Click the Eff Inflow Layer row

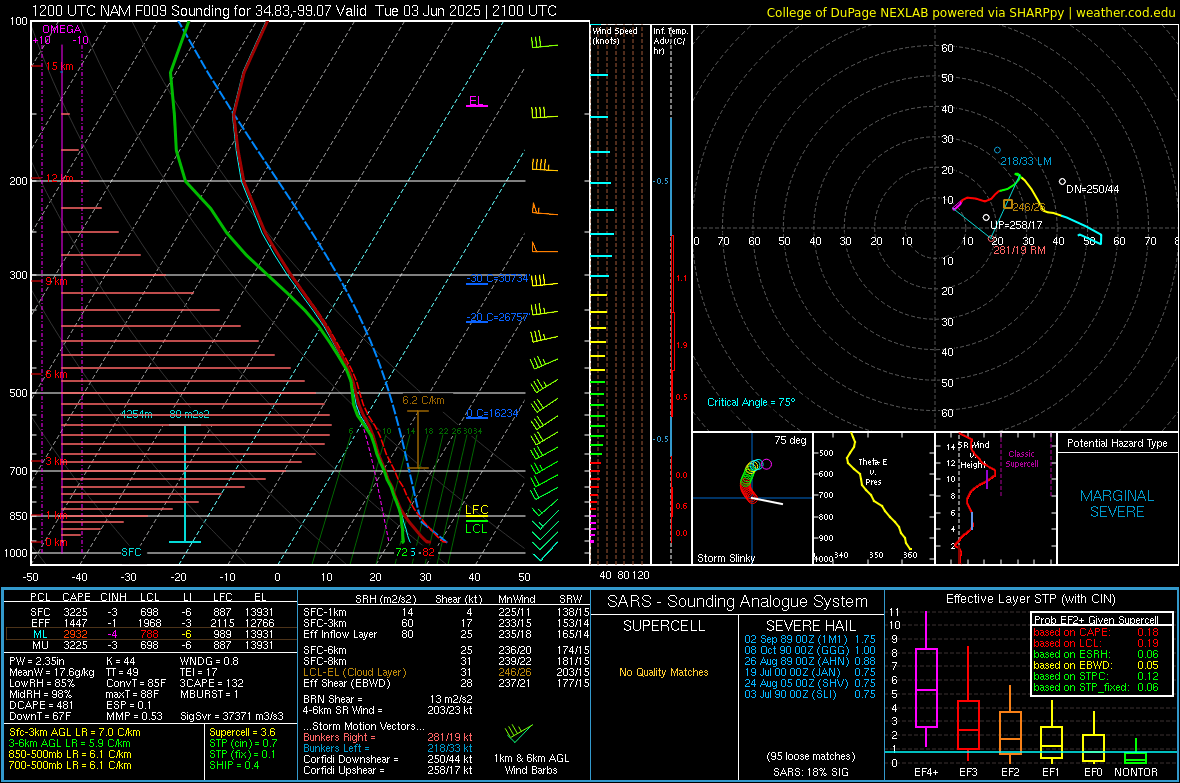(446, 634)
